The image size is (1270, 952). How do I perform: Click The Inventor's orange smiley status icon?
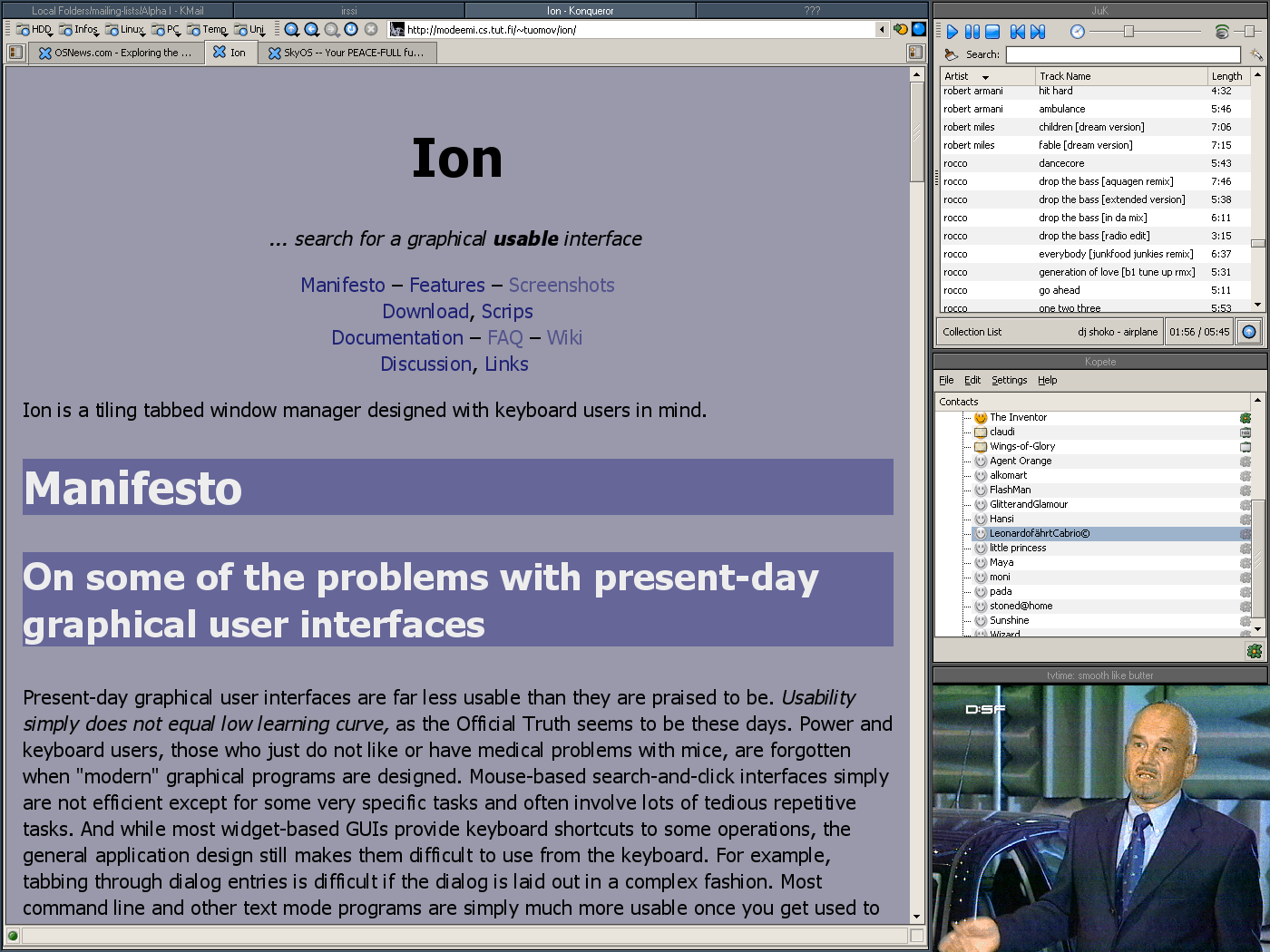(981, 418)
